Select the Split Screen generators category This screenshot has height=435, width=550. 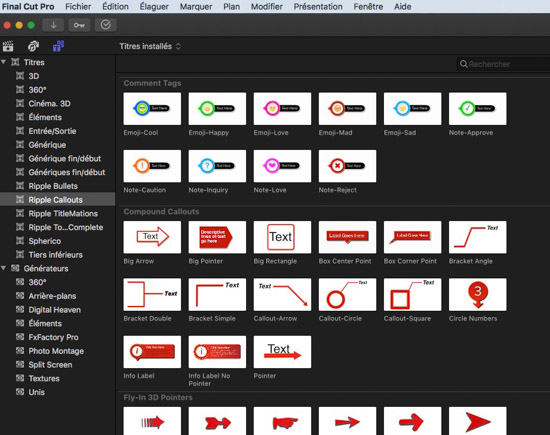tap(58, 365)
